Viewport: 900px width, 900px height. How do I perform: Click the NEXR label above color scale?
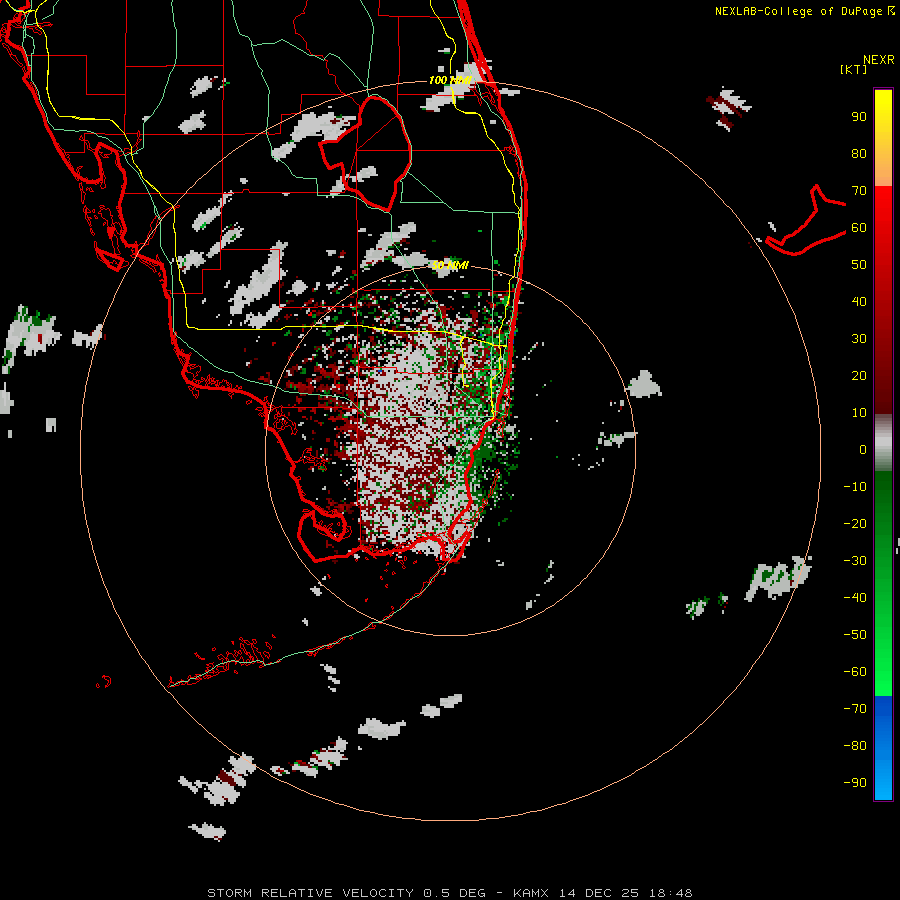879,60
